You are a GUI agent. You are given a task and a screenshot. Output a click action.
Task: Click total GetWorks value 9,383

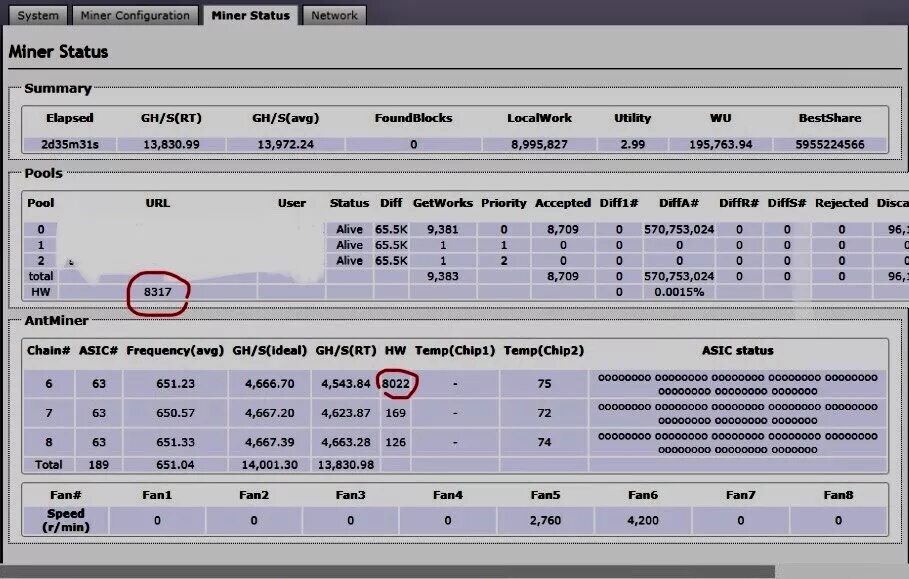point(443,276)
